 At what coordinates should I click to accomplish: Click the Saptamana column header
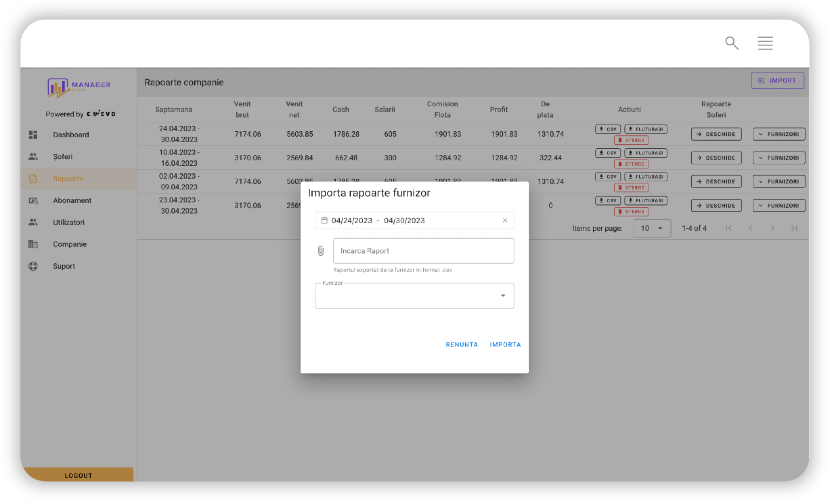174,110
